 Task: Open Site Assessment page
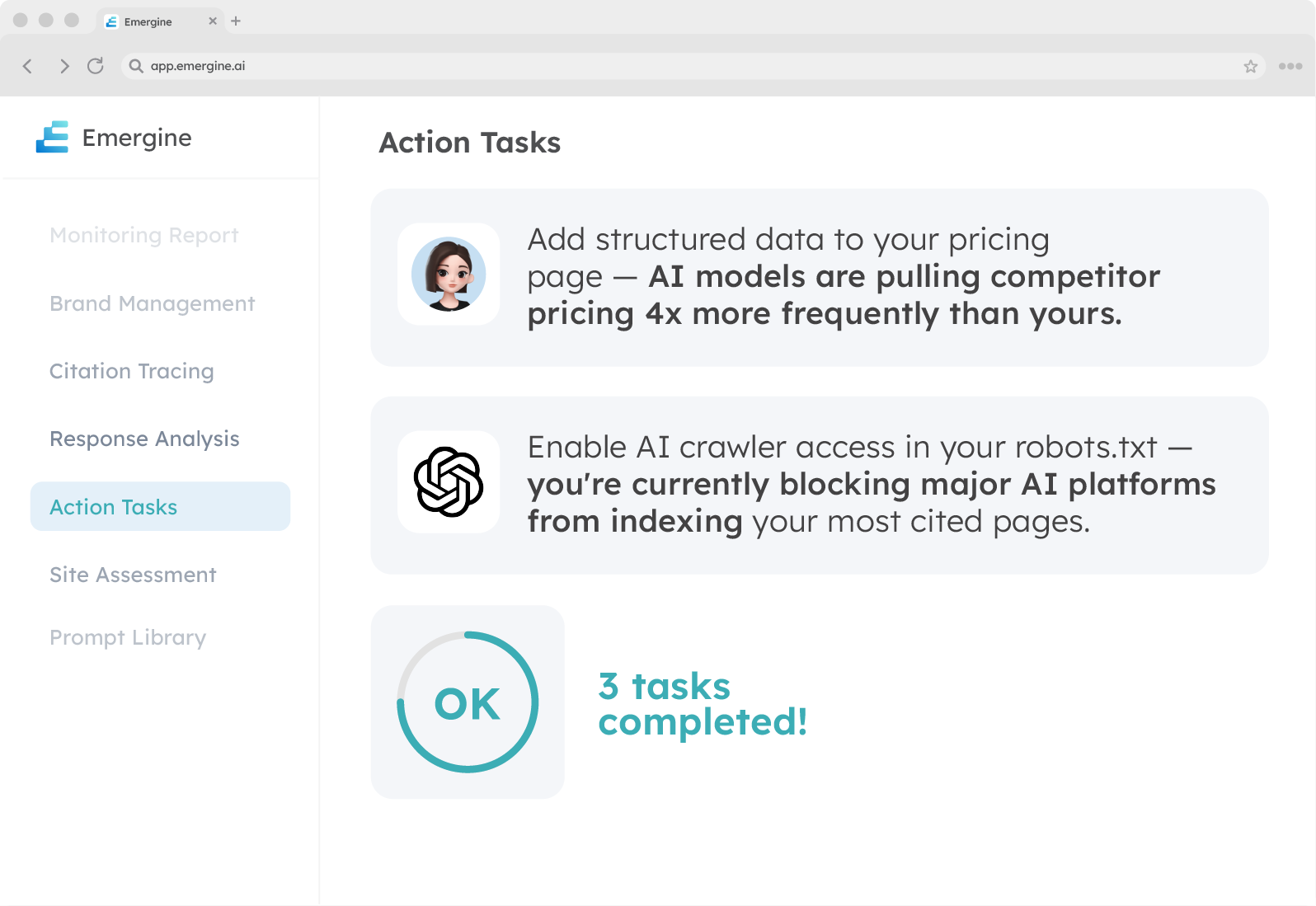(x=133, y=575)
